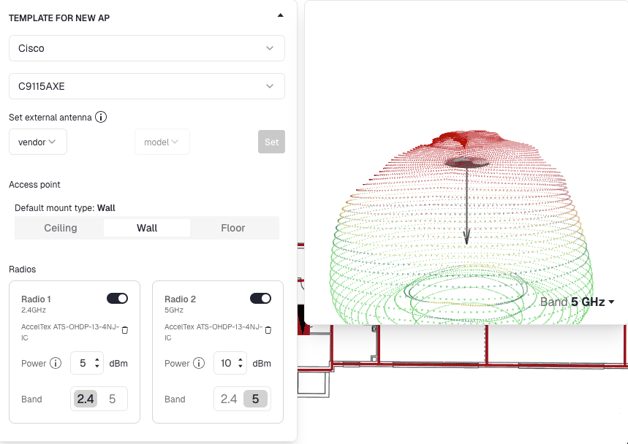Collapse the Template for New AP panel
The width and height of the screenshot is (628, 444).
[280, 16]
